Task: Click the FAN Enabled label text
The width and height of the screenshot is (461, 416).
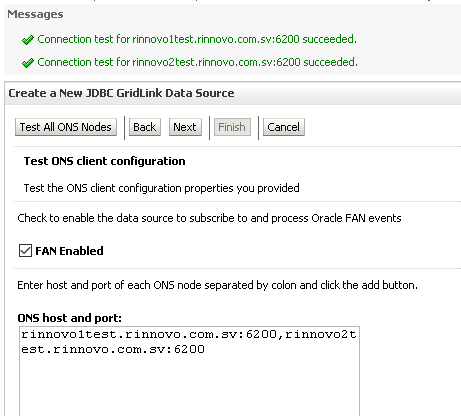Action: [69, 251]
